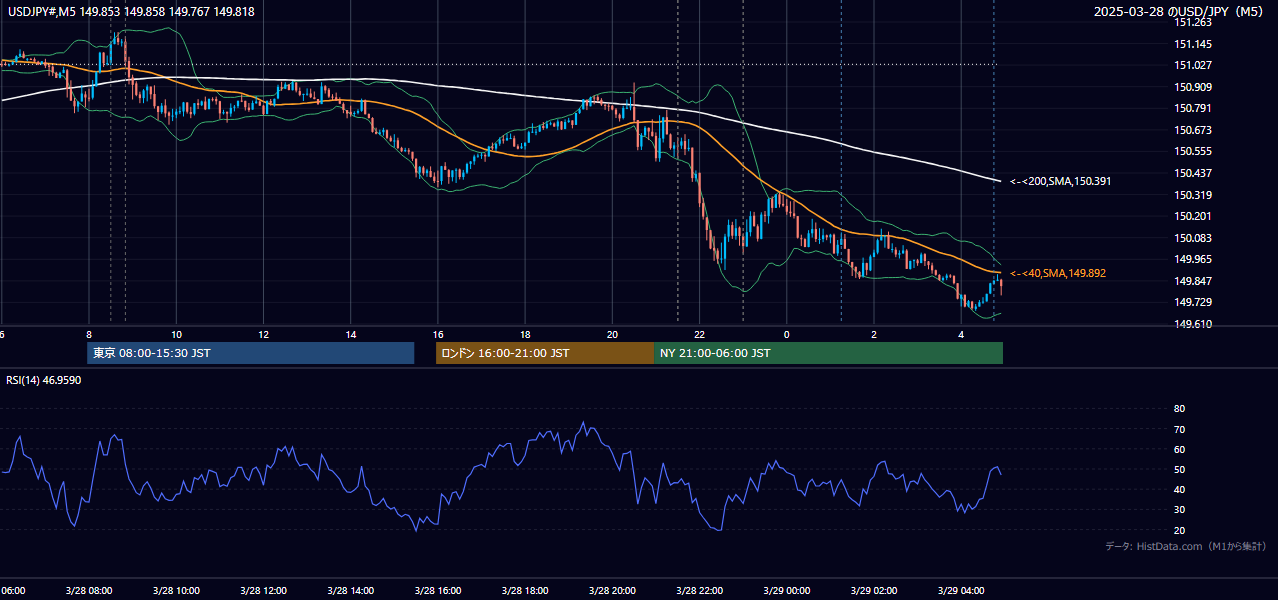
Task: Click the Tokyo 08:00-15:30 JST session bar
Action: [x=250, y=353]
